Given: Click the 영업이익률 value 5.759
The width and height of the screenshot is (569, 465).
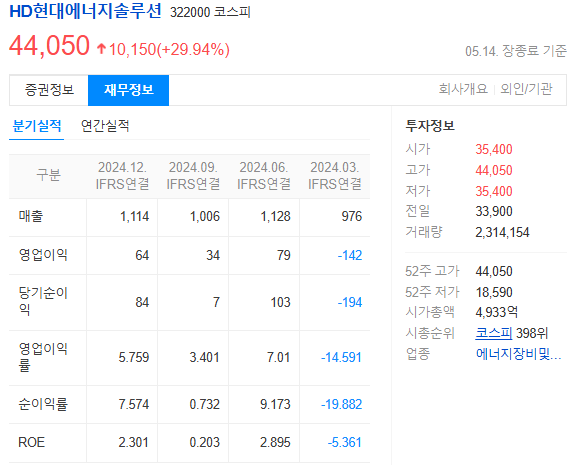Looking at the screenshot, I should coord(134,357).
